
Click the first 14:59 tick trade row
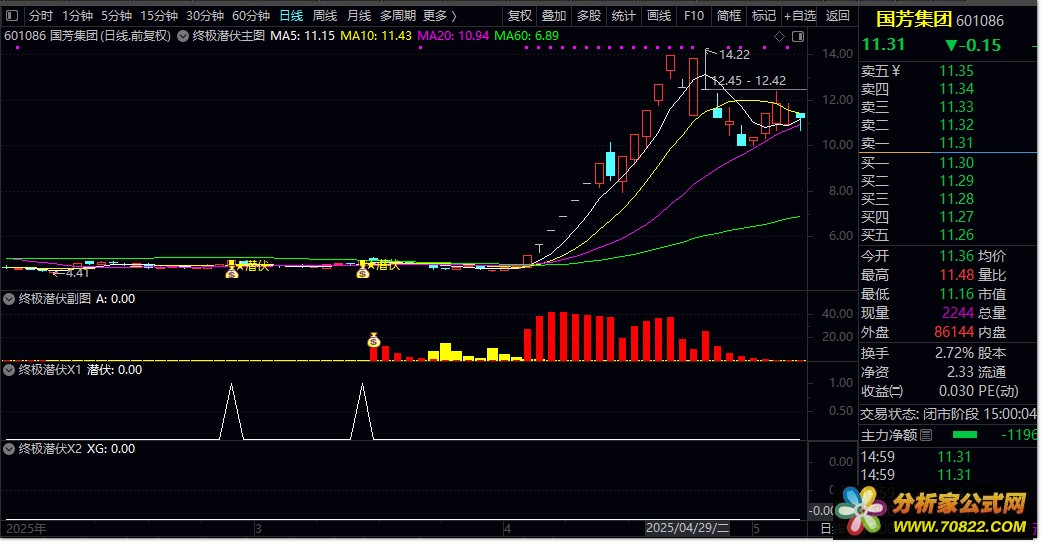tap(915, 457)
